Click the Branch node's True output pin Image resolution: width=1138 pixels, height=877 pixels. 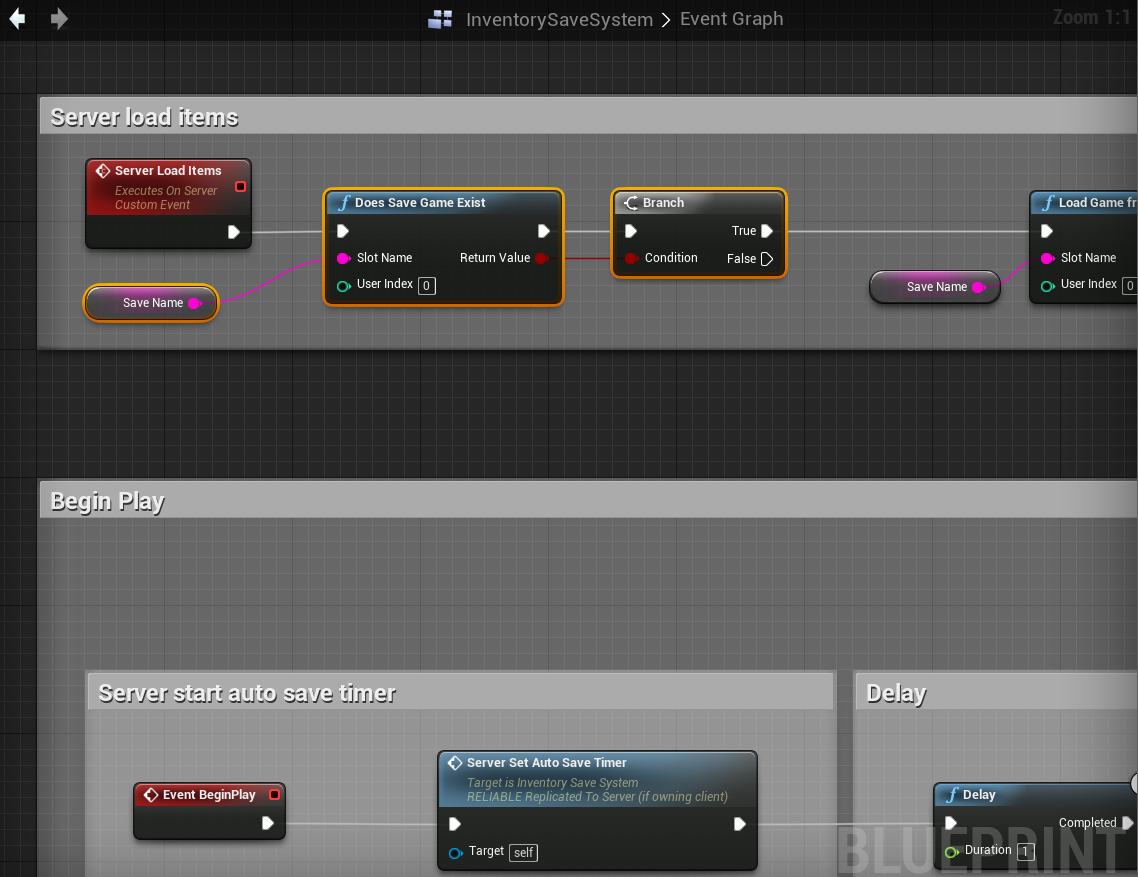pos(767,231)
